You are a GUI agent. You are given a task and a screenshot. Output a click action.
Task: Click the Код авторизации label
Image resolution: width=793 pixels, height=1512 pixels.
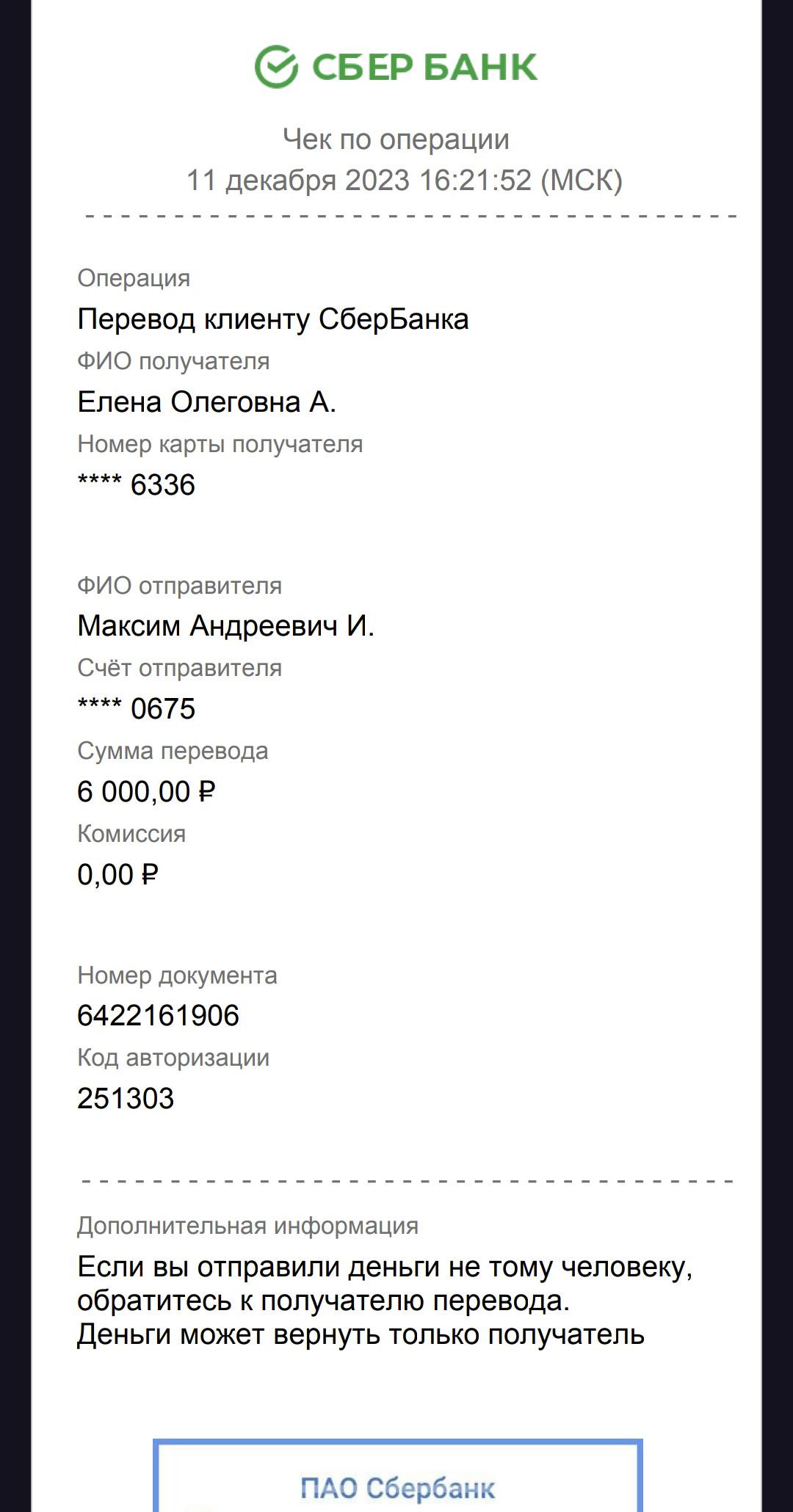tap(173, 1058)
